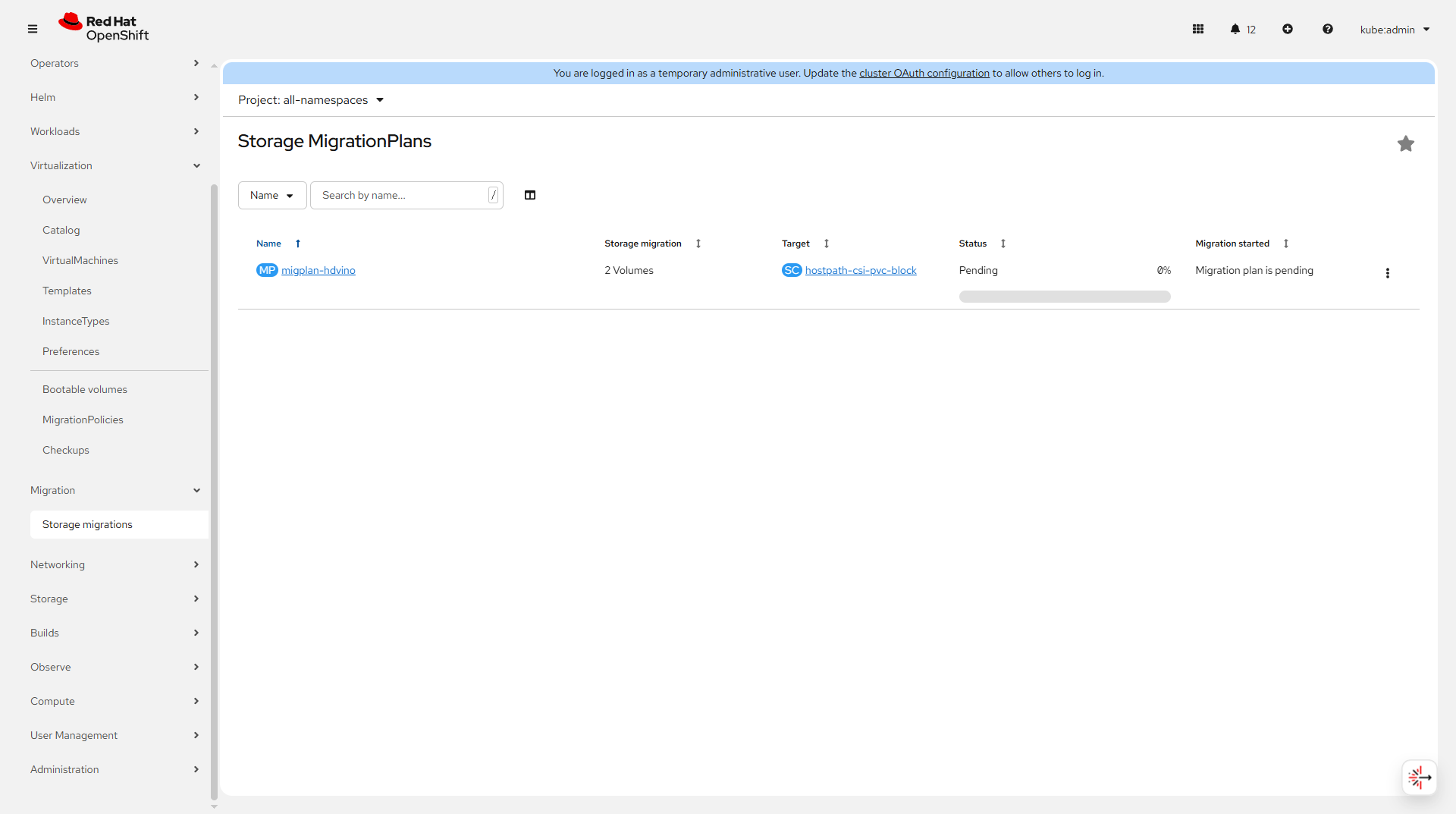Expand the Administration navigation section

[x=115, y=769]
